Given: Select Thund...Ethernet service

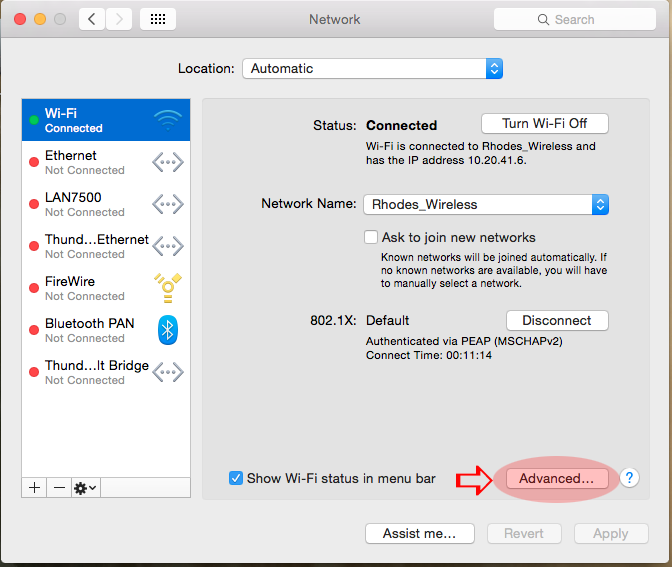Looking at the screenshot, I should [106, 246].
